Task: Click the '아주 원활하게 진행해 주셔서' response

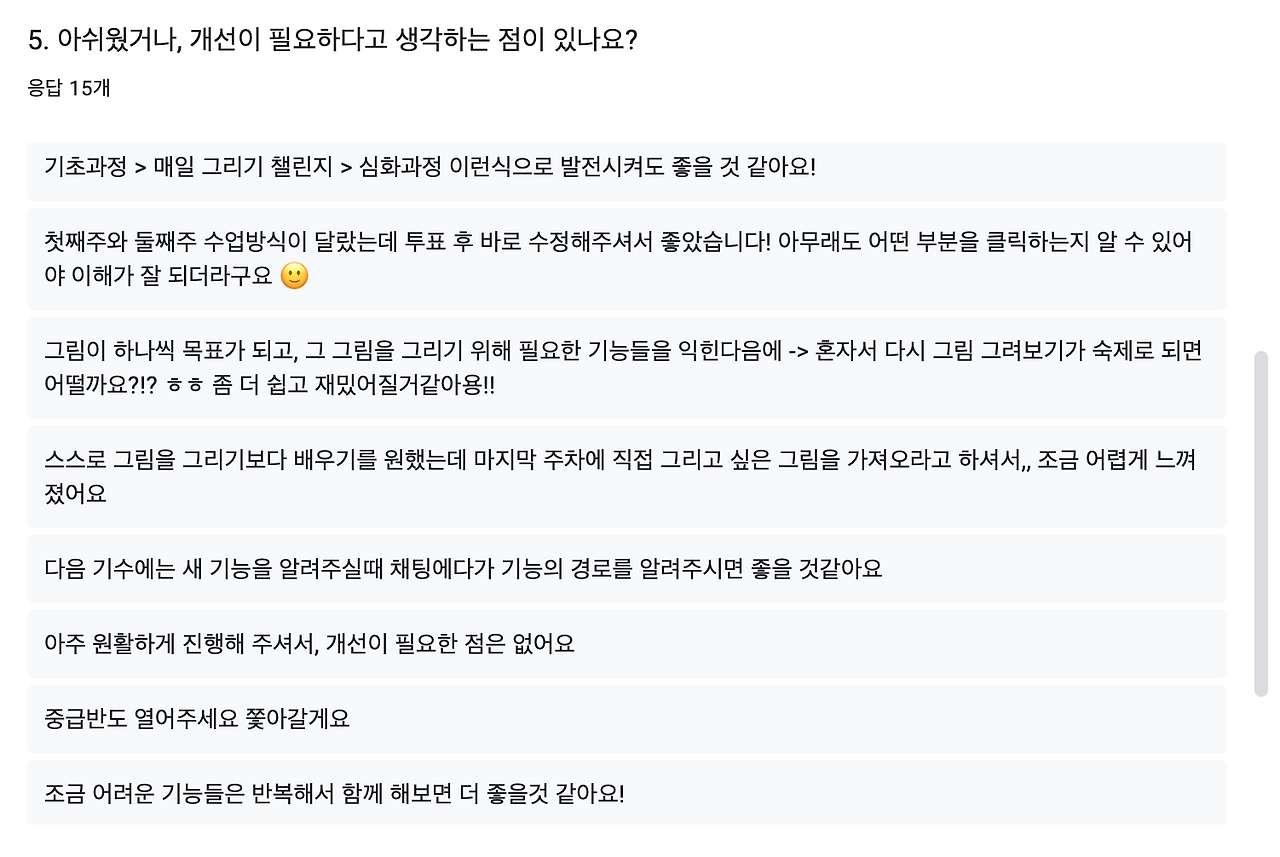Action: click(x=627, y=644)
